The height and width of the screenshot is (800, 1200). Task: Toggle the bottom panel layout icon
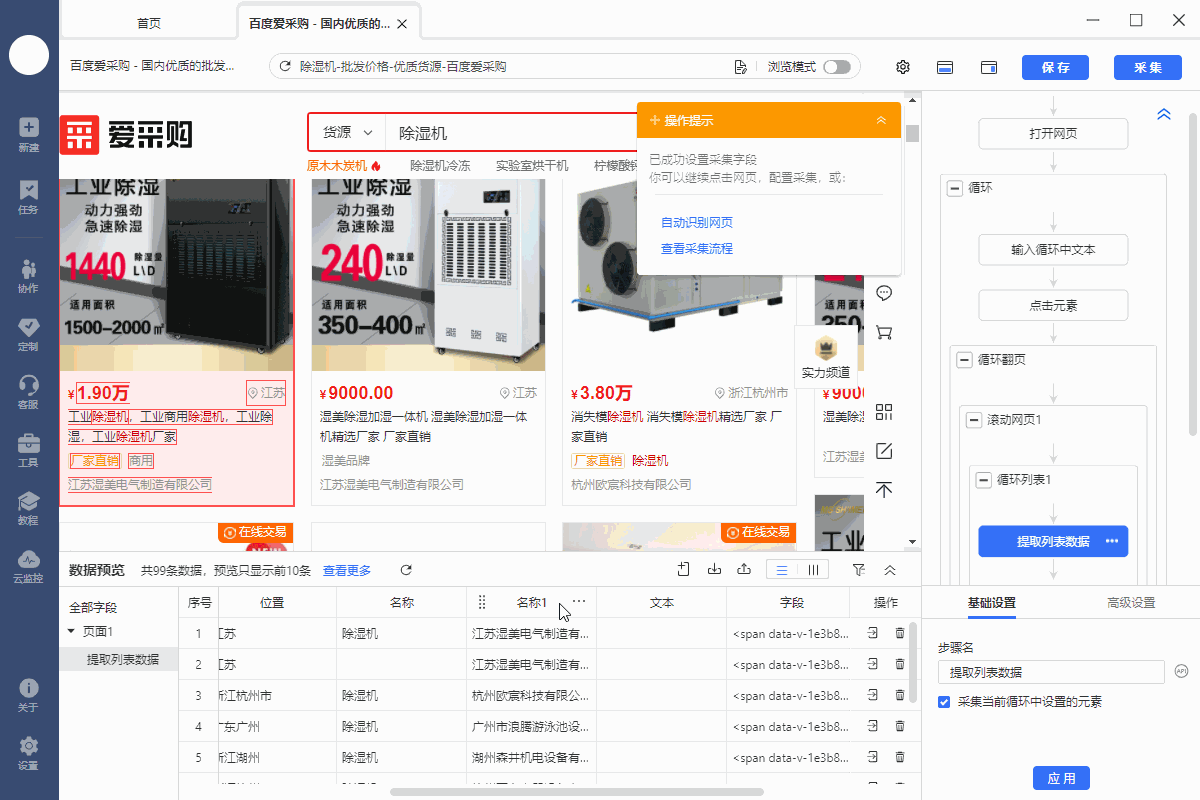(x=945, y=67)
